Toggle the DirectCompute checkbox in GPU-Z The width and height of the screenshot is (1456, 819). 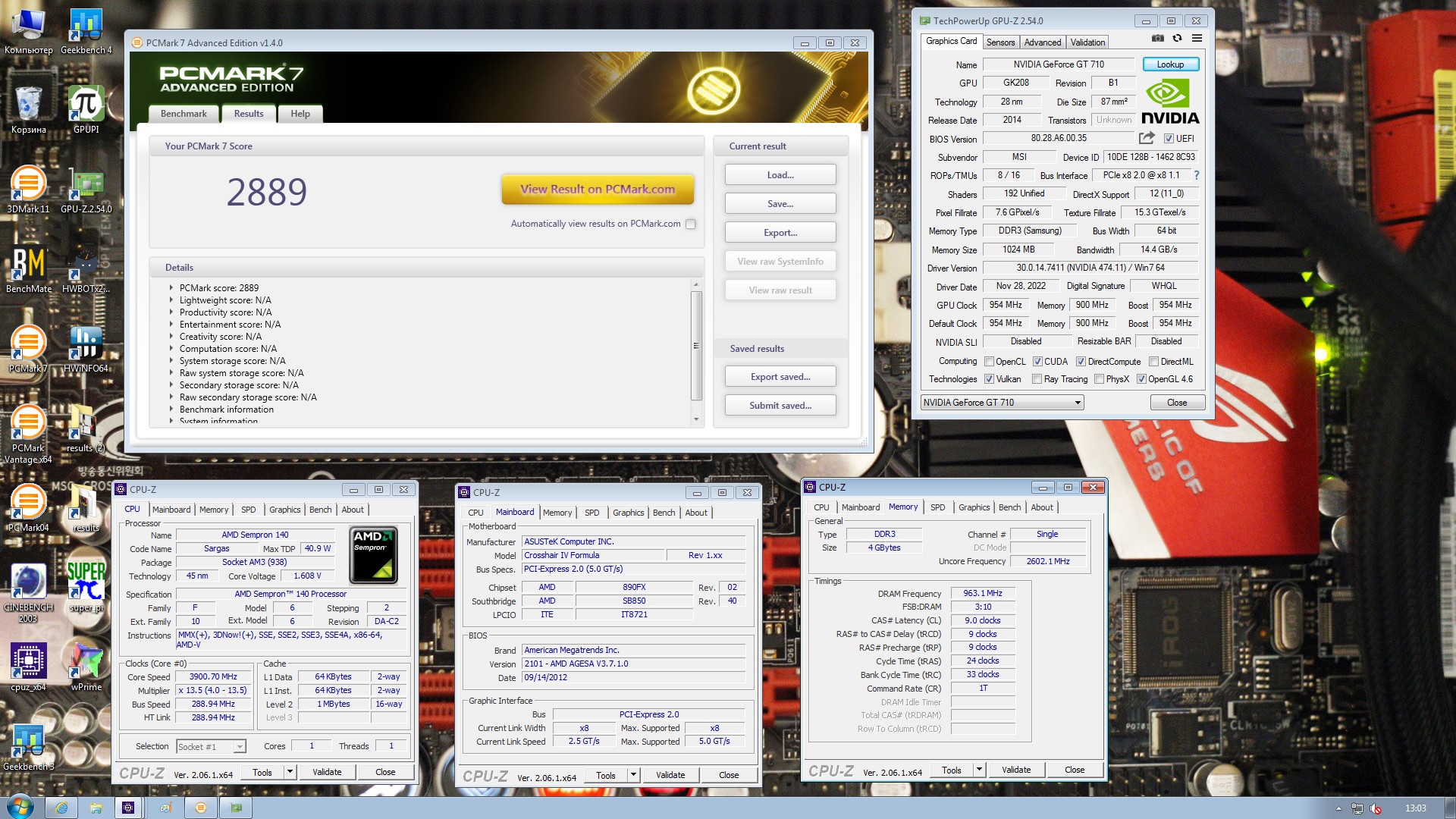(x=1081, y=362)
